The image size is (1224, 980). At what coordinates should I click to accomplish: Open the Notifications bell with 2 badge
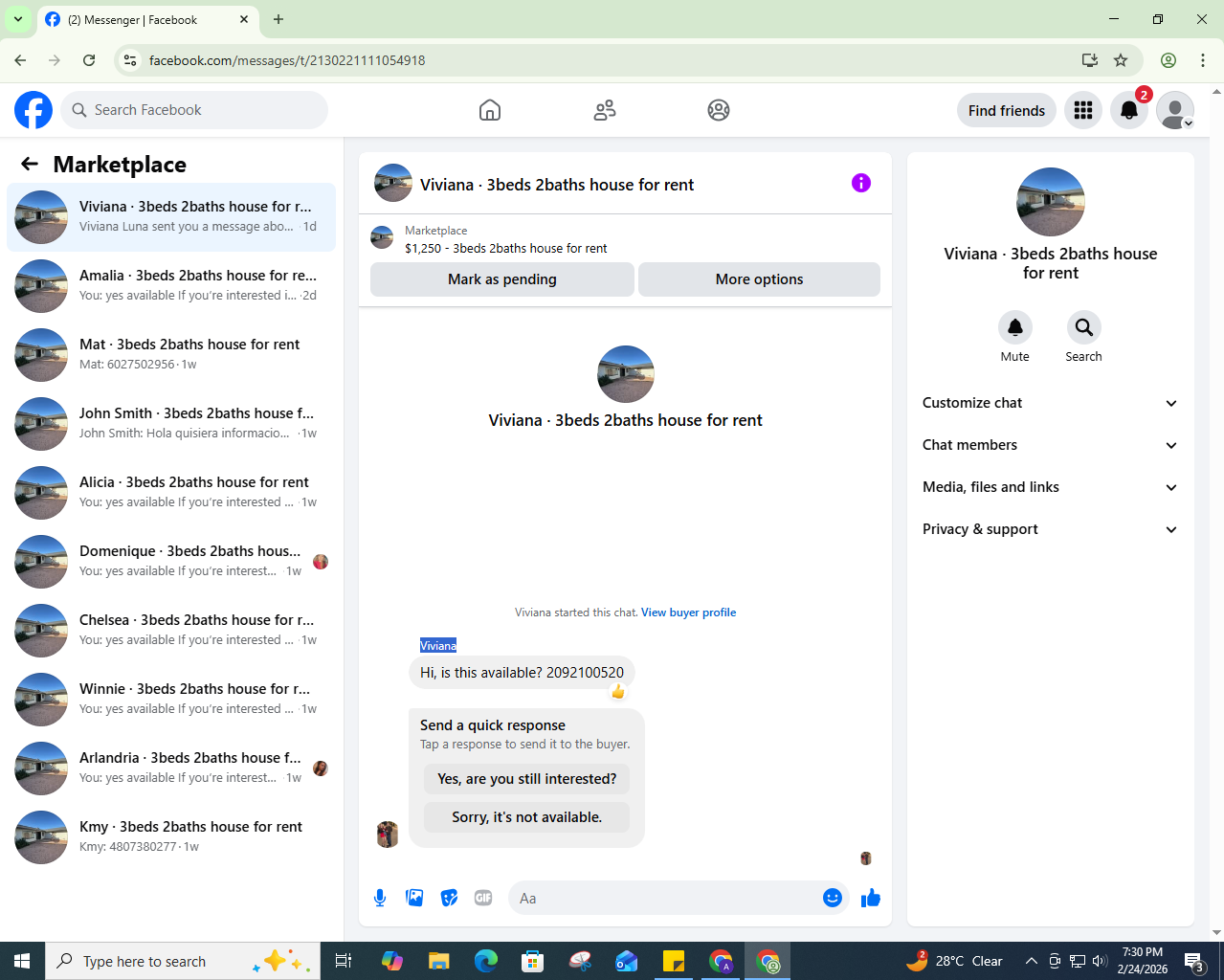point(1129,110)
